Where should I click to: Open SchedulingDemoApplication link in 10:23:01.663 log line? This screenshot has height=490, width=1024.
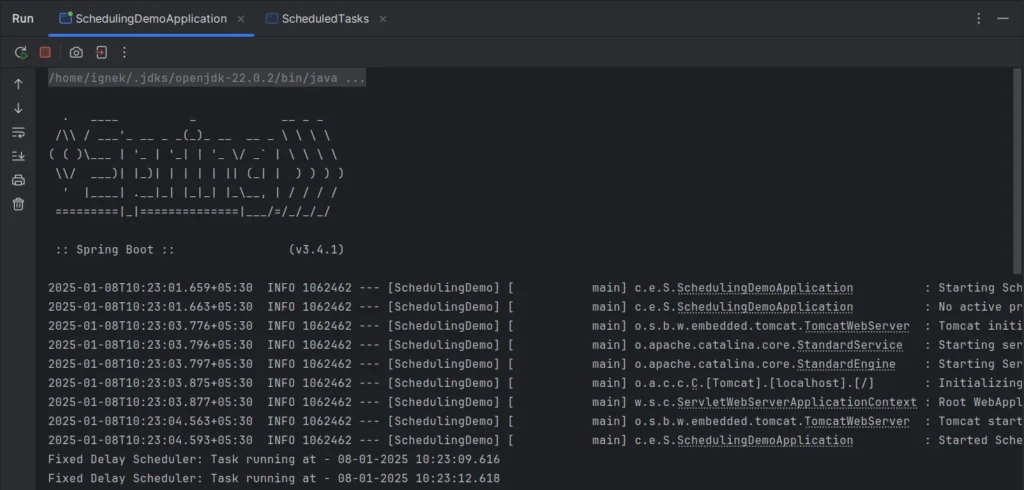pos(765,307)
